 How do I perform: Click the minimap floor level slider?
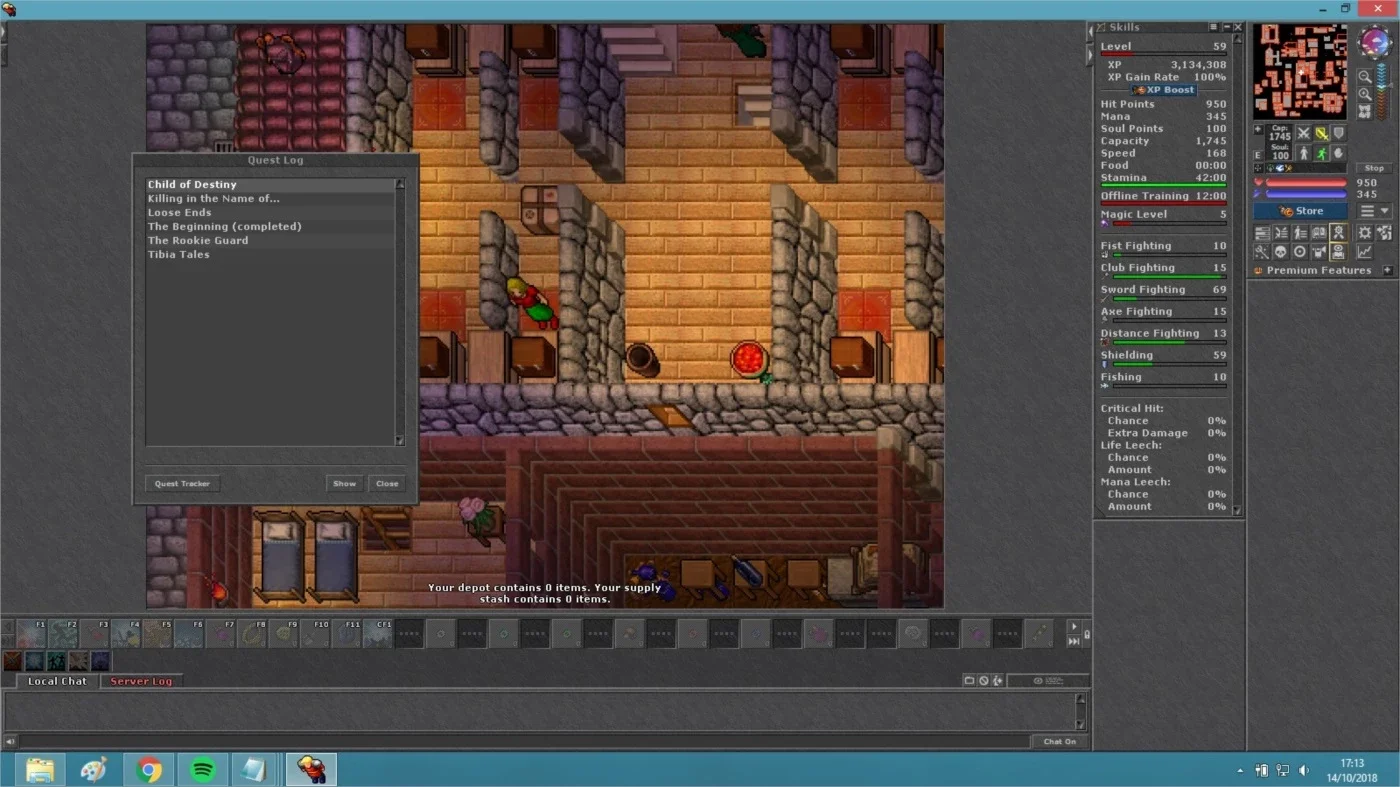1382,91
